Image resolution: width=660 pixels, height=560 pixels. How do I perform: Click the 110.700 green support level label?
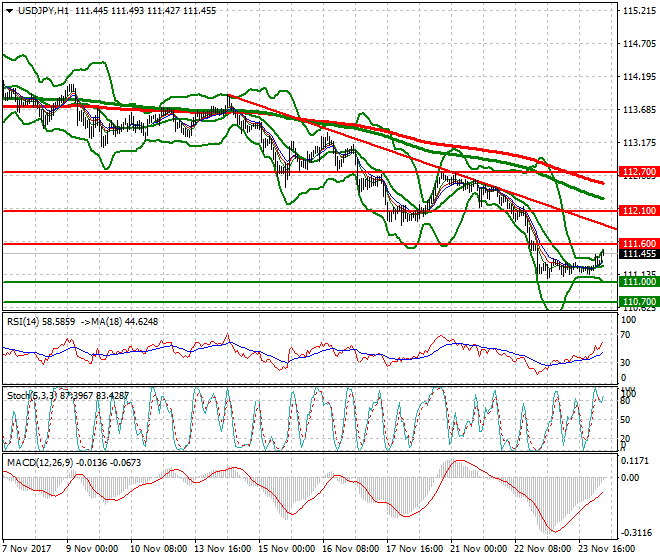pyautogui.click(x=639, y=302)
